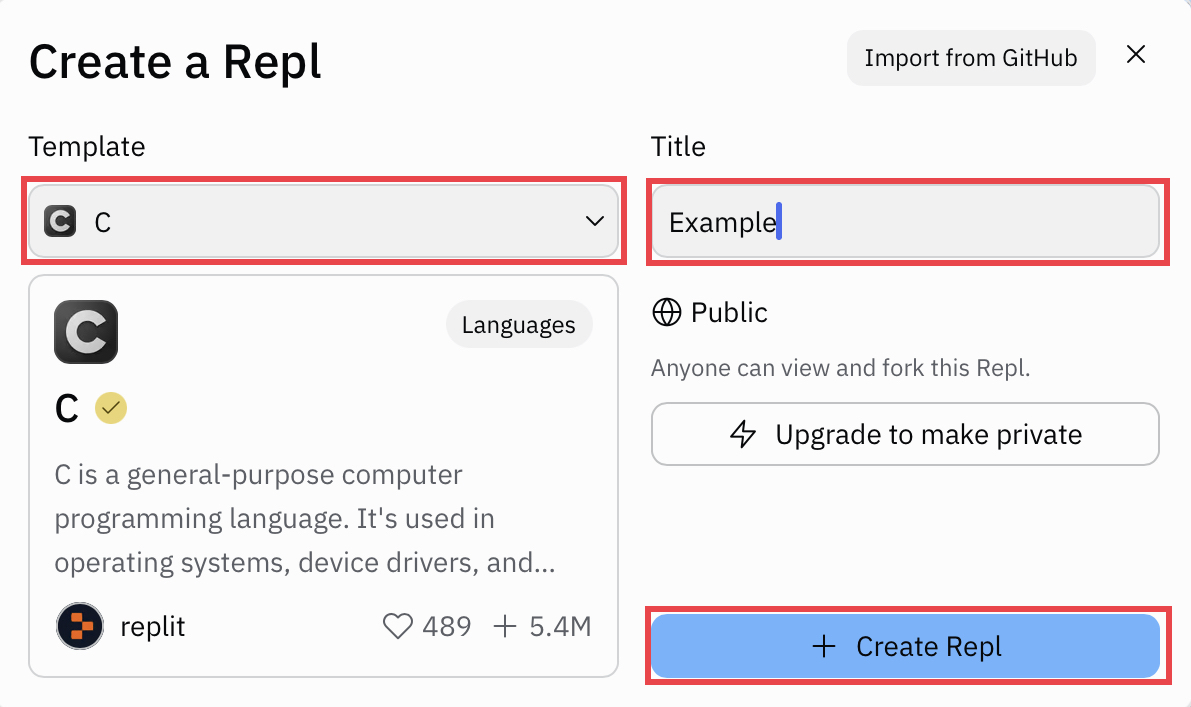
Task: Click the large C logo in template card
Action: (x=86, y=331)
